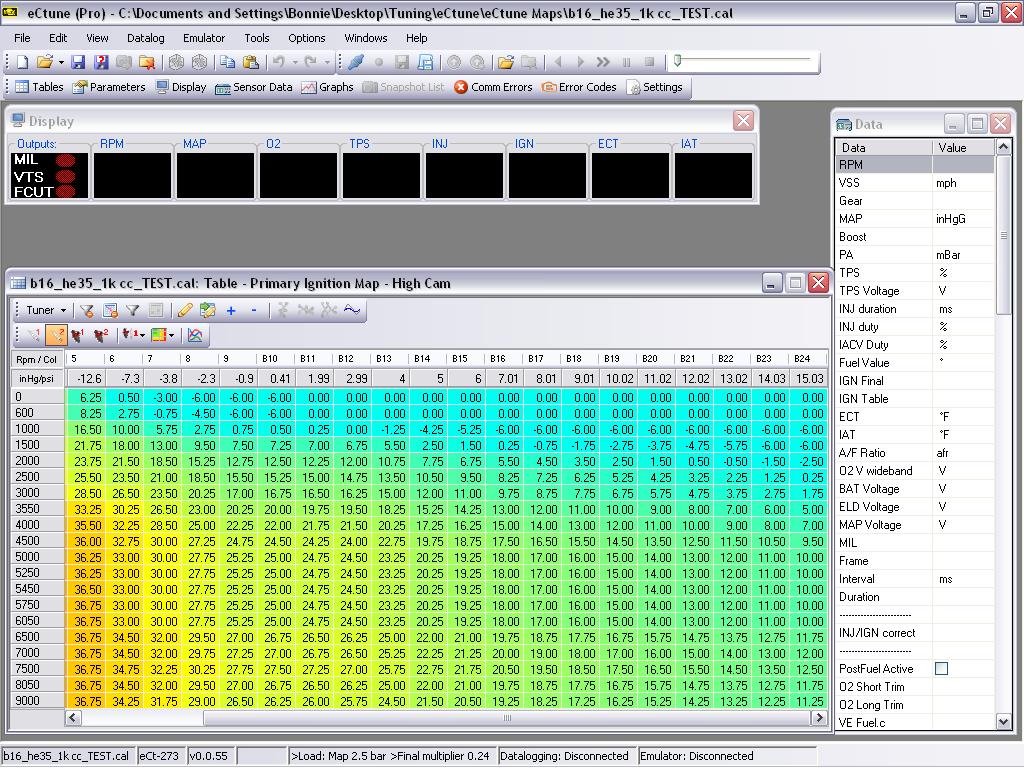
Task: Click the undo arrow icon
Action: pos(279,62)
